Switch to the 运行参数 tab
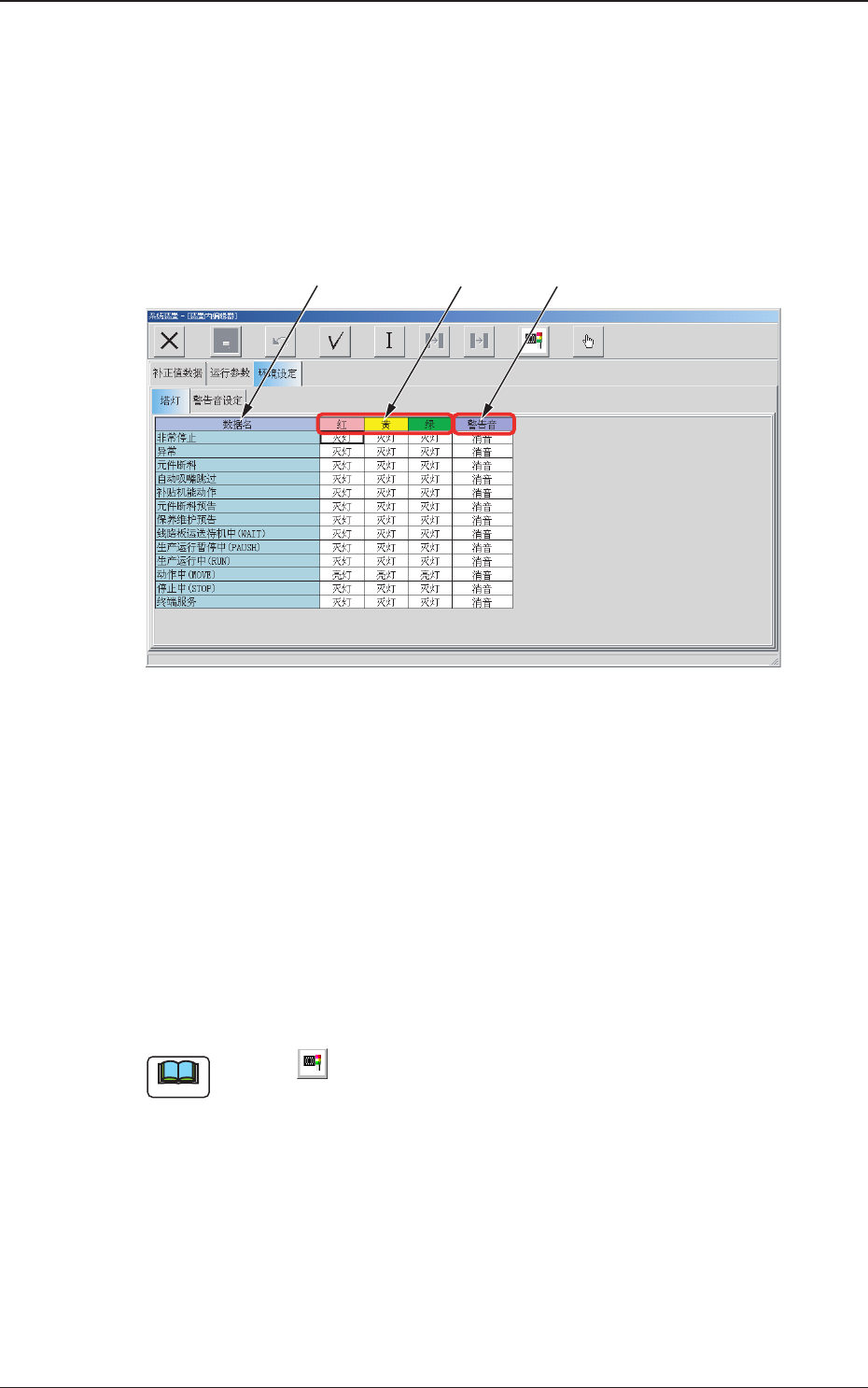 (230, 373)
